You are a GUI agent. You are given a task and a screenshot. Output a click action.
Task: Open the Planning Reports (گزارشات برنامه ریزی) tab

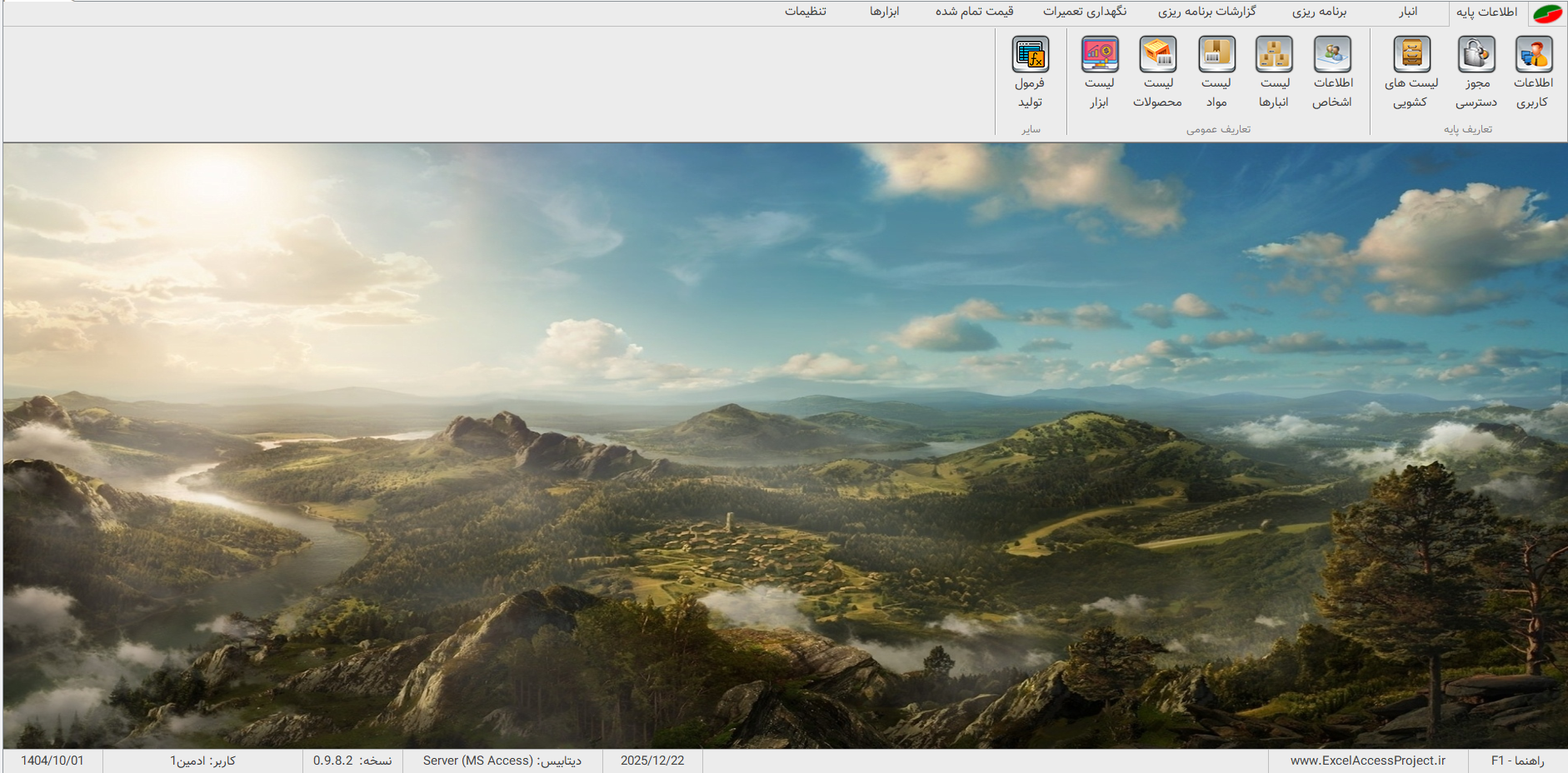point(1206,12)
